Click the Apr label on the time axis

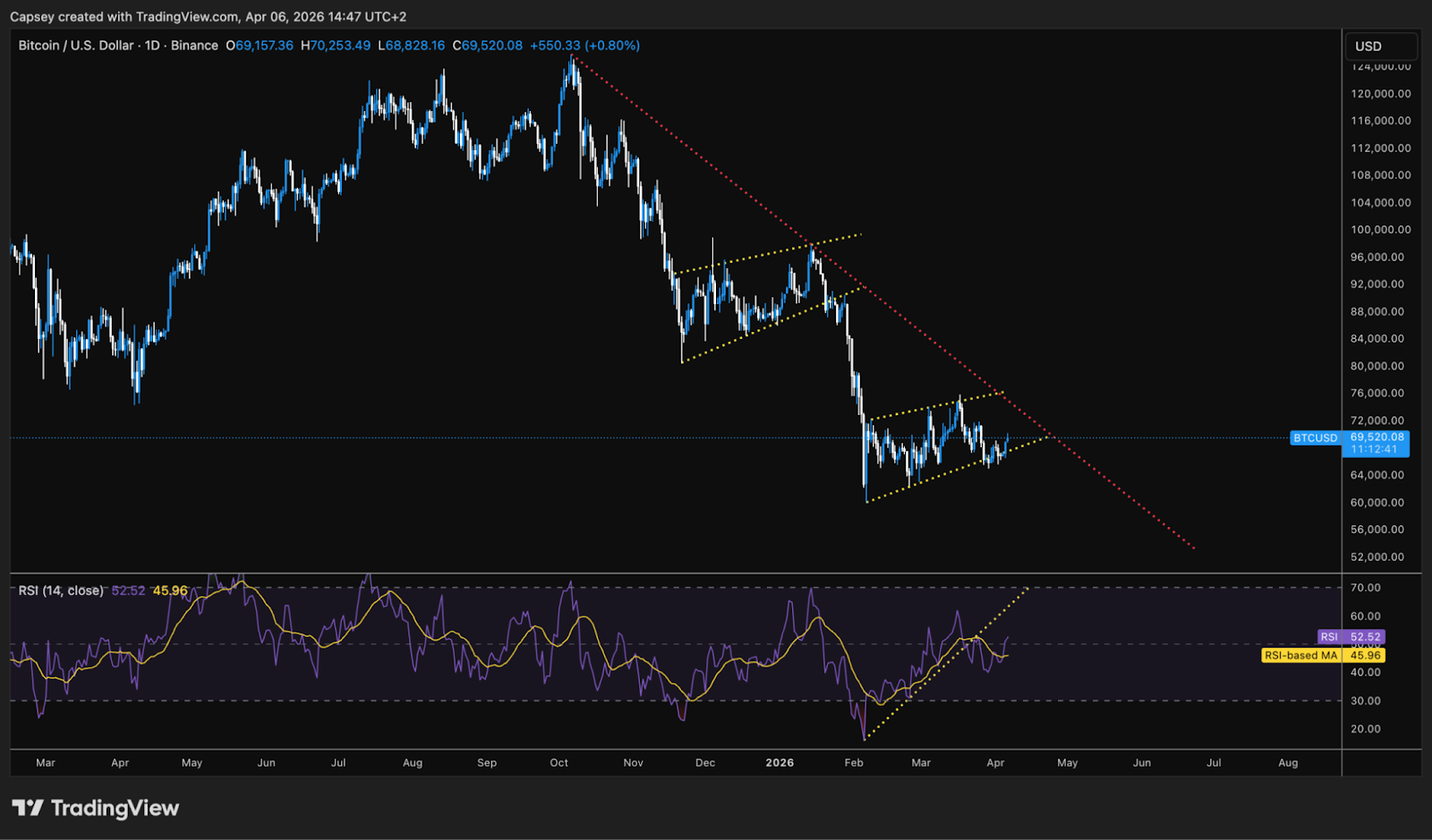pyautogui.click(x=120, y=763)
